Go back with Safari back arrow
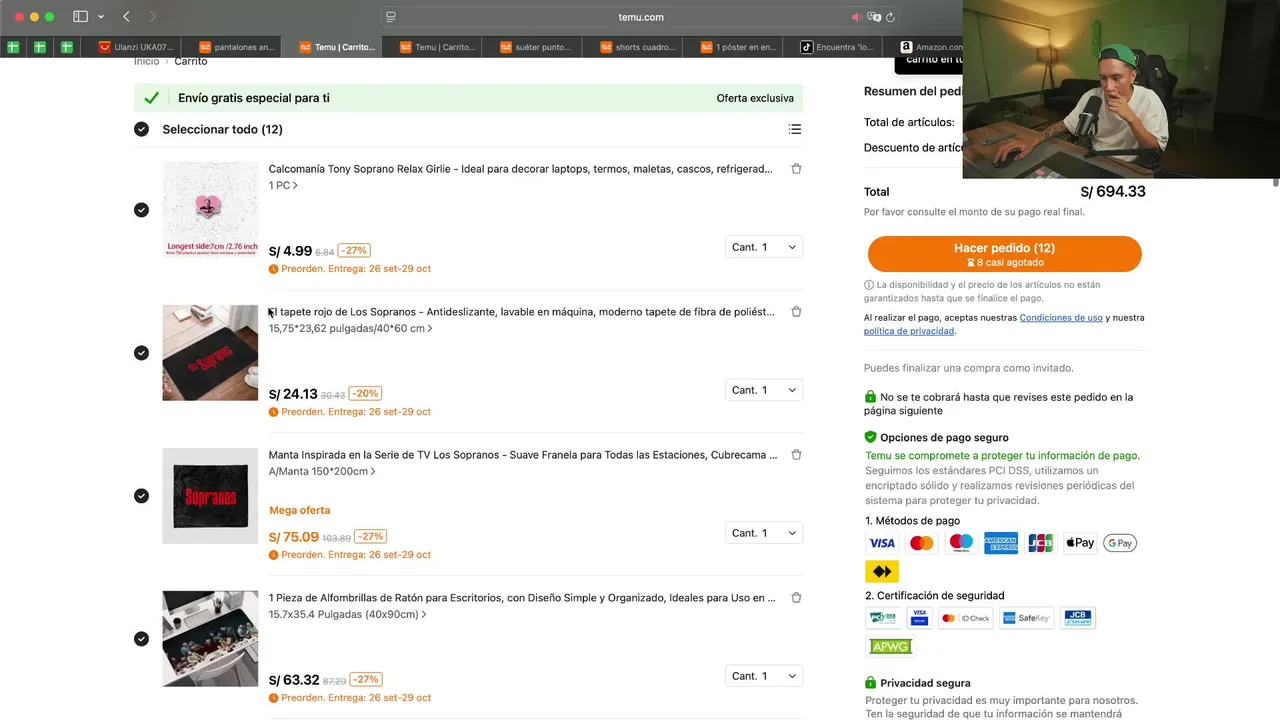The image size is (1280, 720). (126, 17)
